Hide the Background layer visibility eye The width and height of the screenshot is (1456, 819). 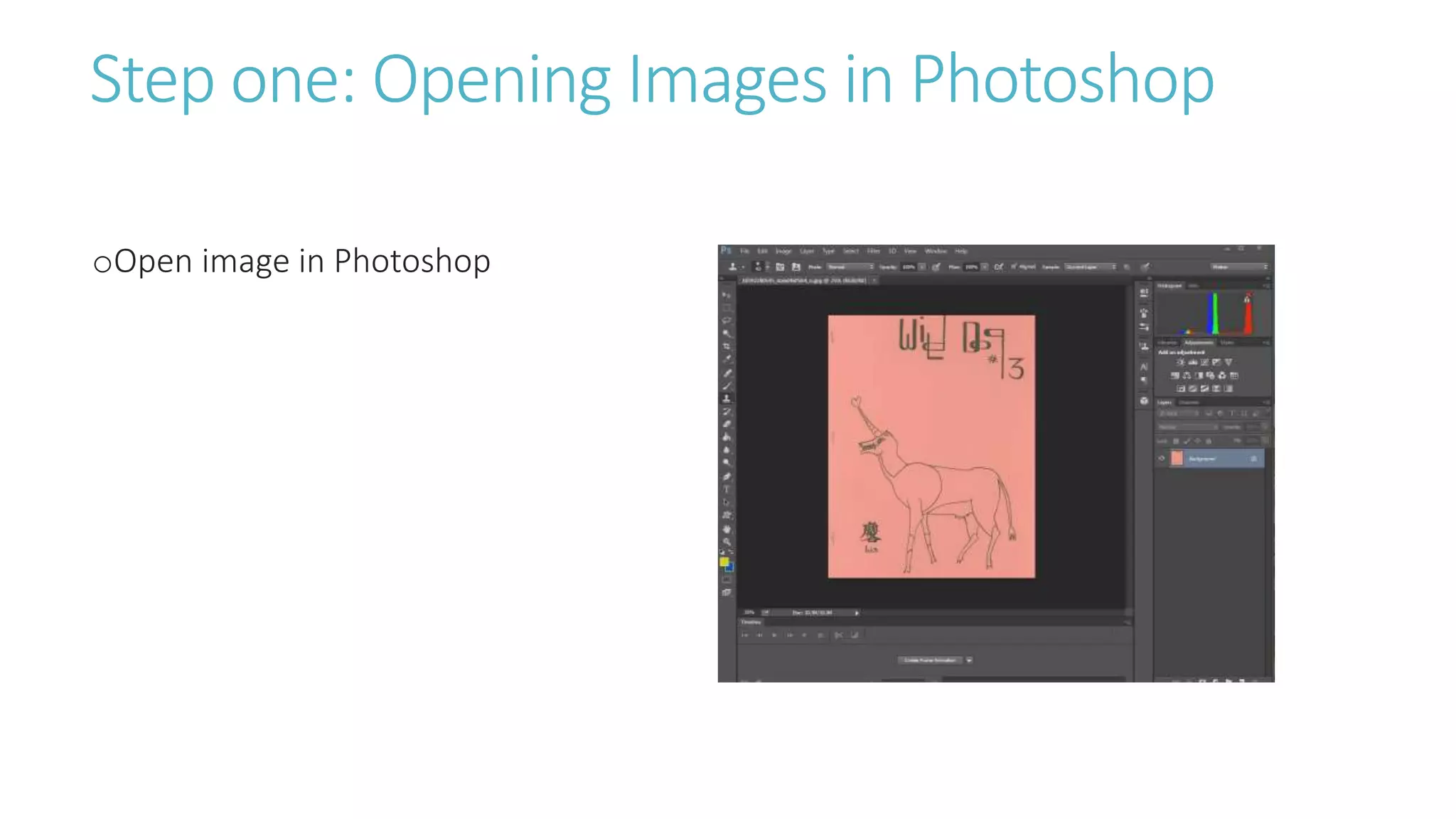[x=1162, y=459]
